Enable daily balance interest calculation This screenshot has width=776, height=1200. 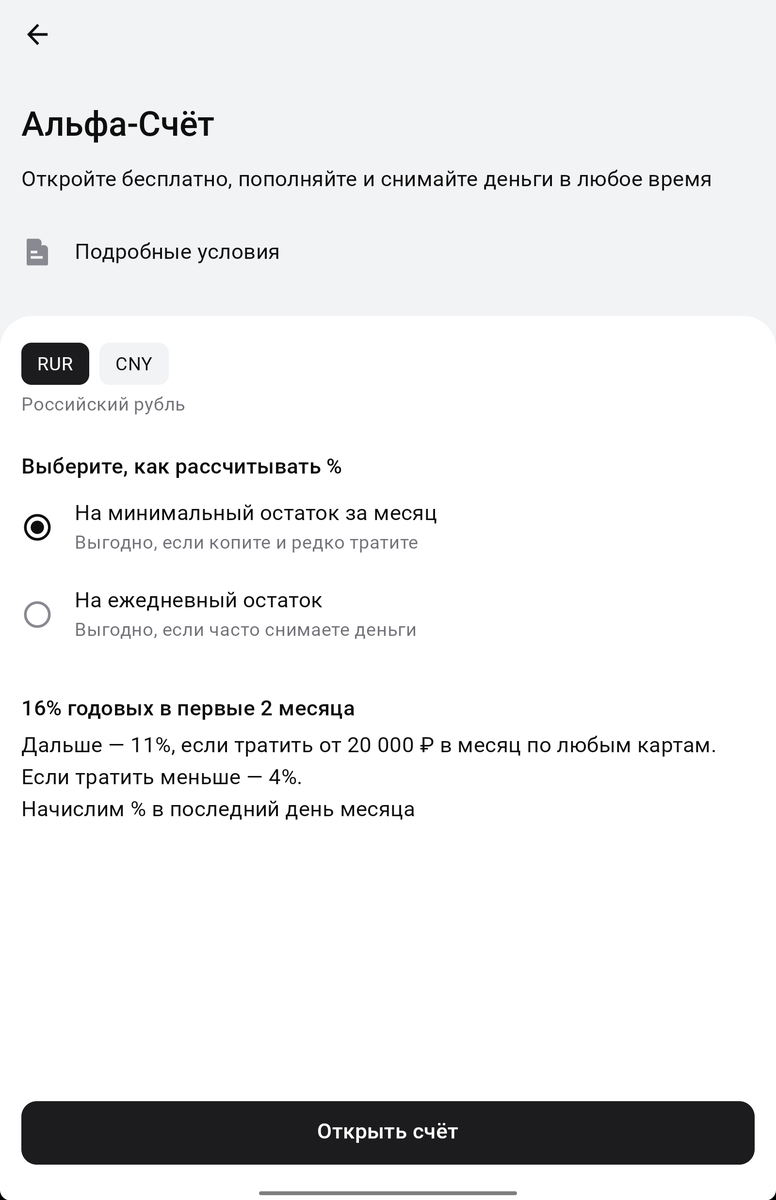(37, 614)
